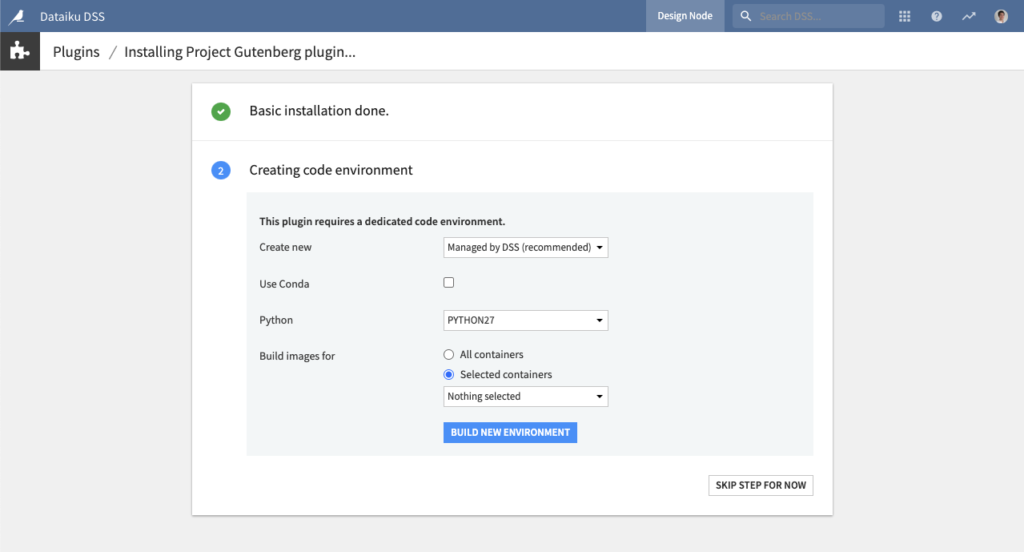Click the Use Conda label
This screenshot has height=552, width=1024.
pos(284,284)
